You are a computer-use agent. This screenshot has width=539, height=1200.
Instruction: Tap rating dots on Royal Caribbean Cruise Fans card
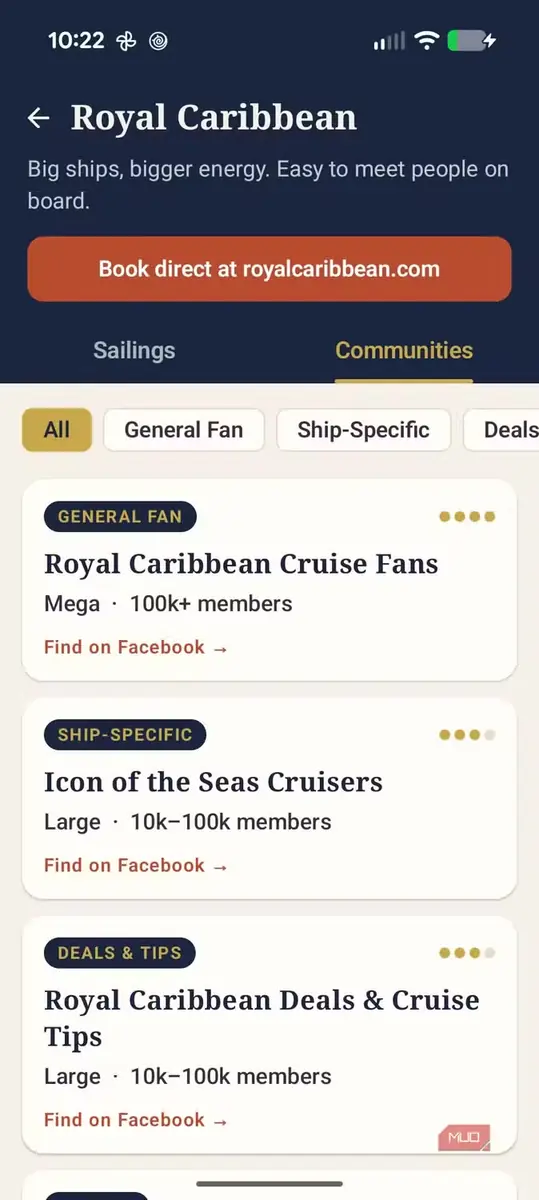click(x=467, y=517)
